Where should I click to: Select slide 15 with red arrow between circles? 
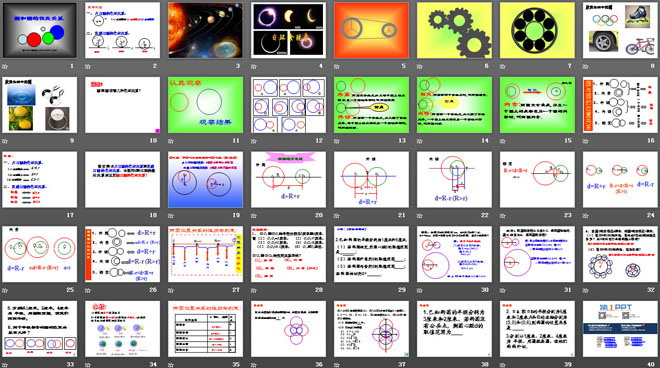pos(537,105)
